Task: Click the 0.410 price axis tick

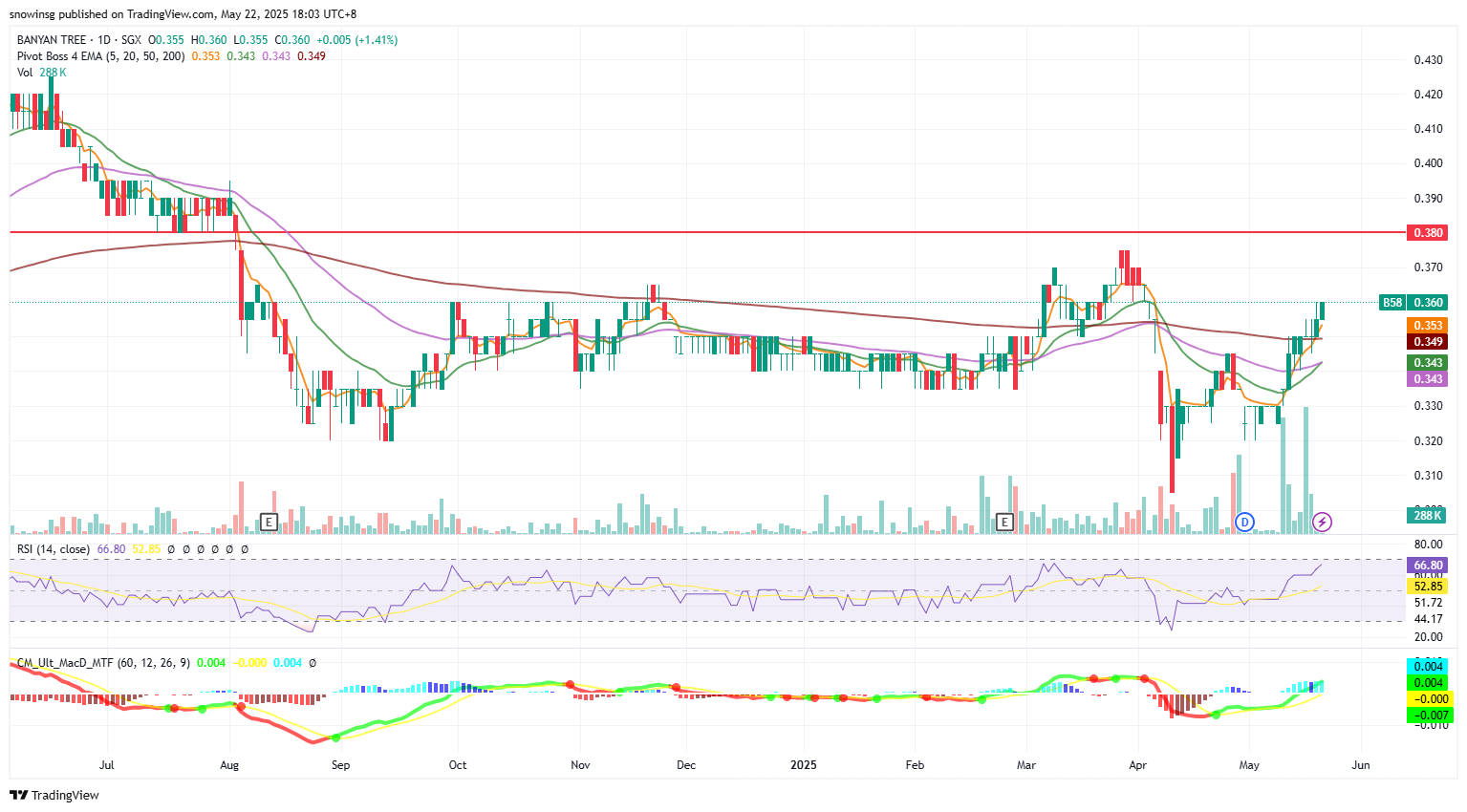Action: coord(1428,129)
